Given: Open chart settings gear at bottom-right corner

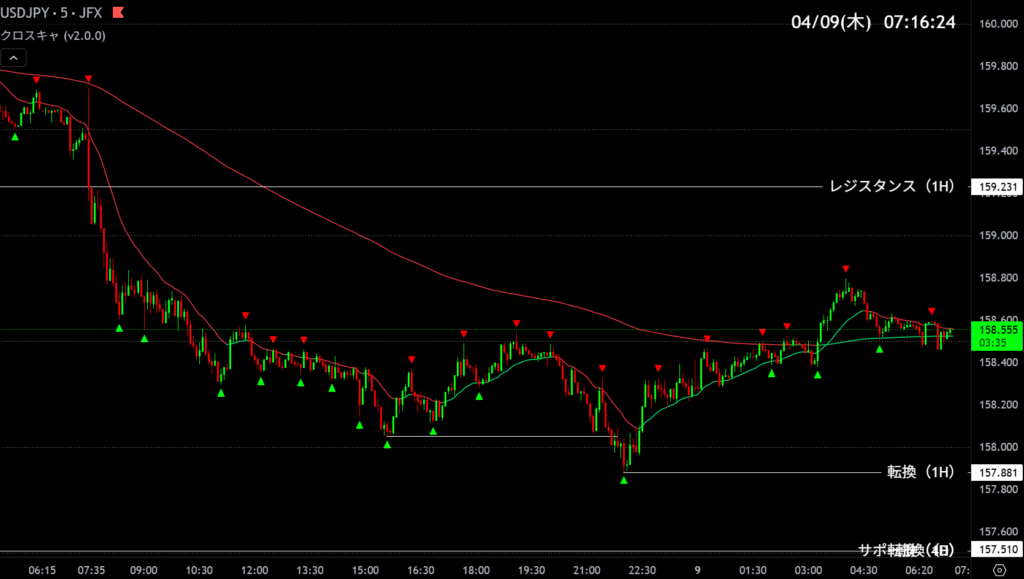Looking at the screenshot, I should [998, 570].
